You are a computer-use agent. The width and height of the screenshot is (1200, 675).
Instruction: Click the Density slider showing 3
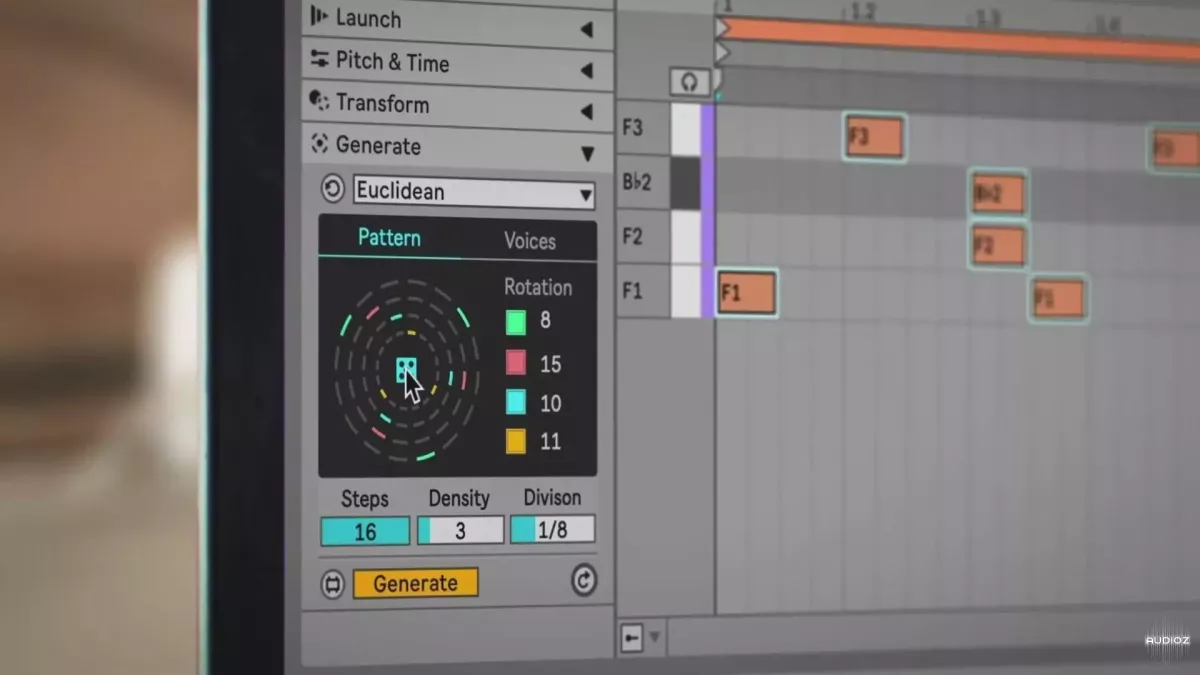460,530
